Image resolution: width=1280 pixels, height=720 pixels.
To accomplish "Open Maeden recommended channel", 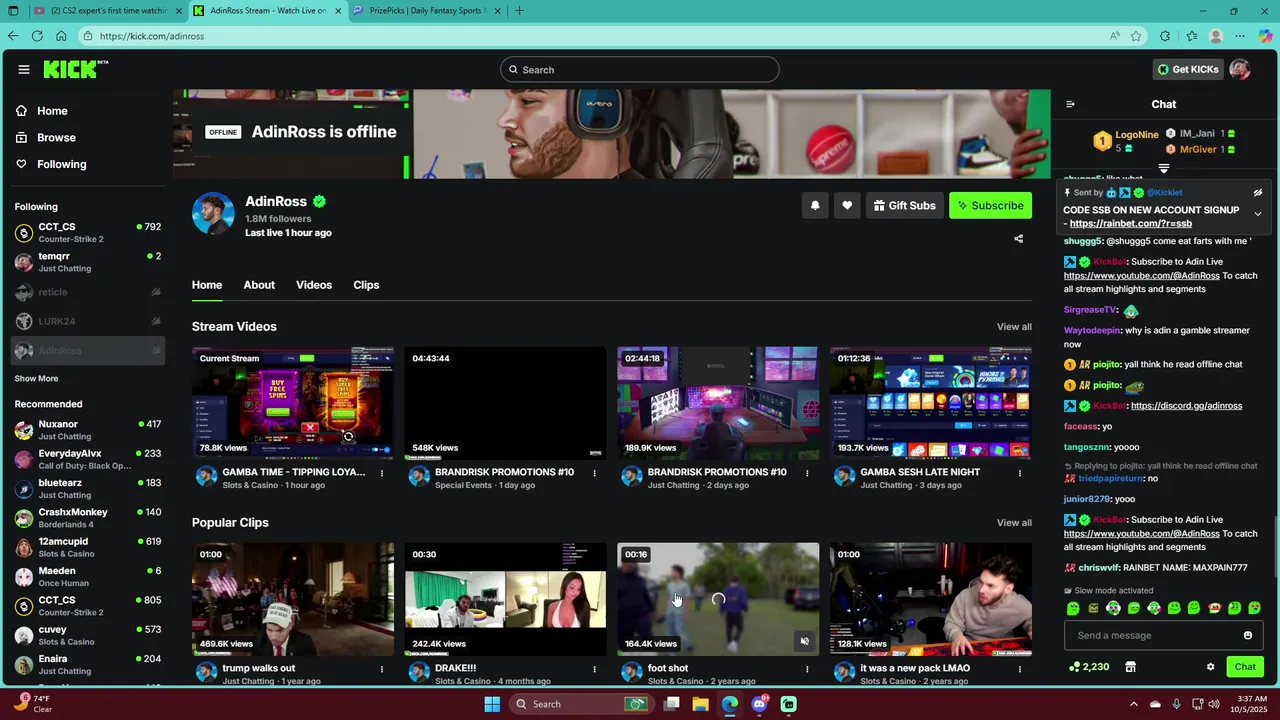I will (x=88, y=577).
